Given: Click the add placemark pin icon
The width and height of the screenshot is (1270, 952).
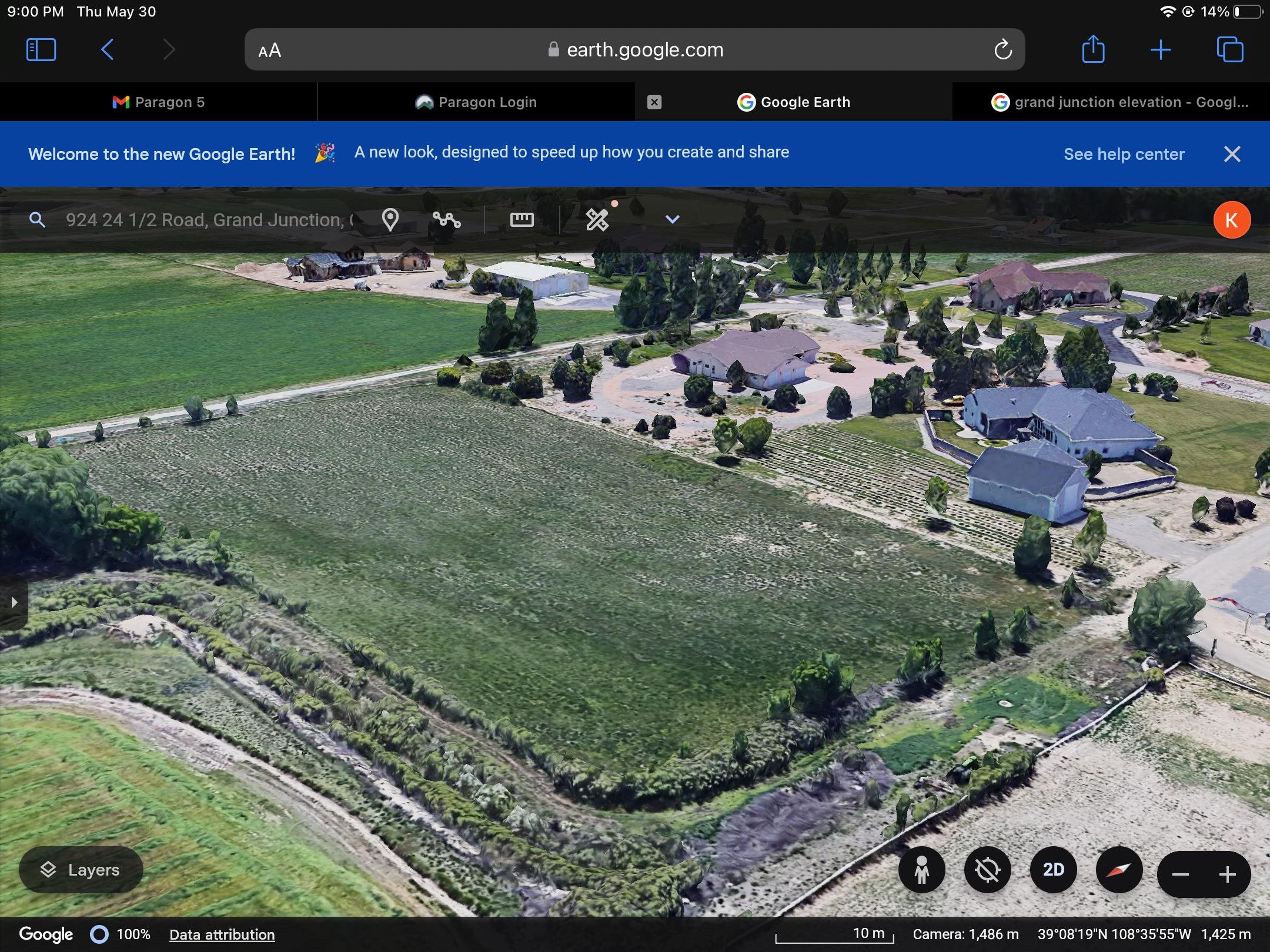Looking at the screenshot, I should 390,220.
